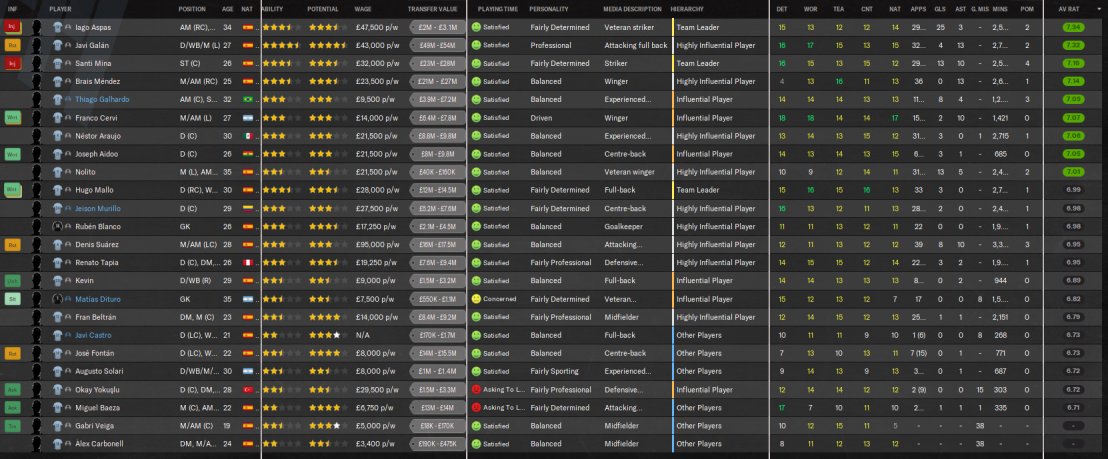Screen dimensions: 1108x459
Task: Click the shirt icon beside Fran Beltrán
Action: pos(57,317)
